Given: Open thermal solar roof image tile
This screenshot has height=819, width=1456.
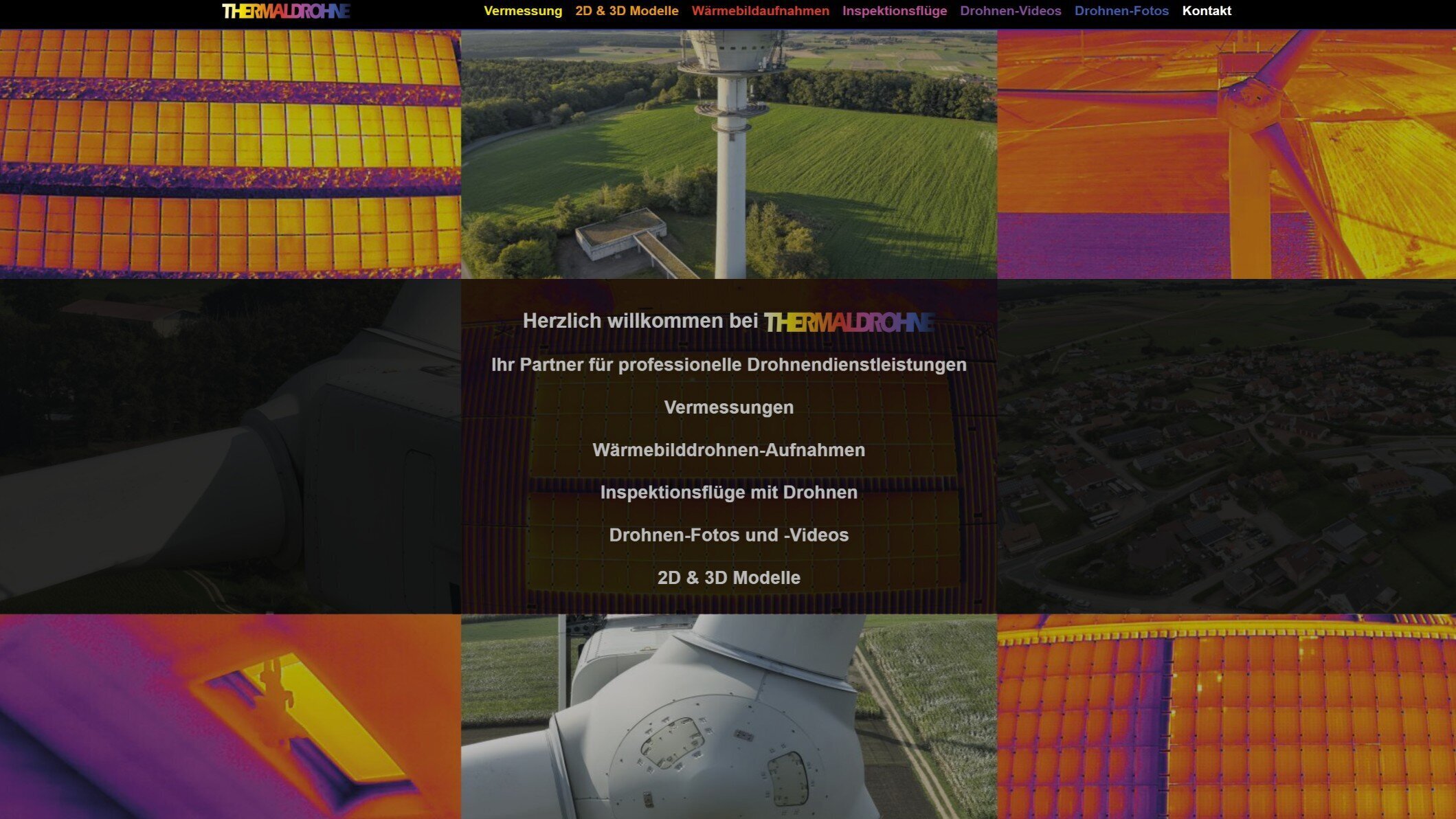Looking at the screenshot, I should click(1227, 717).
